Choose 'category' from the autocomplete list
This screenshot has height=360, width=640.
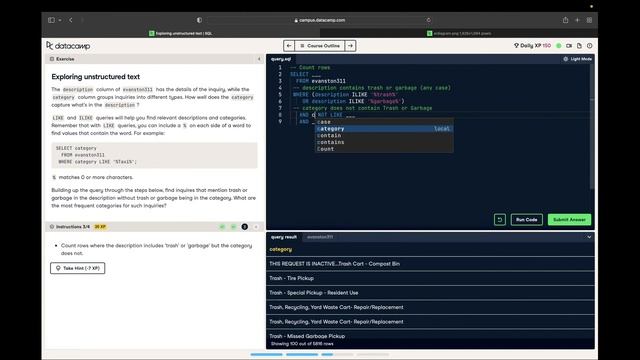click(384, 129)
